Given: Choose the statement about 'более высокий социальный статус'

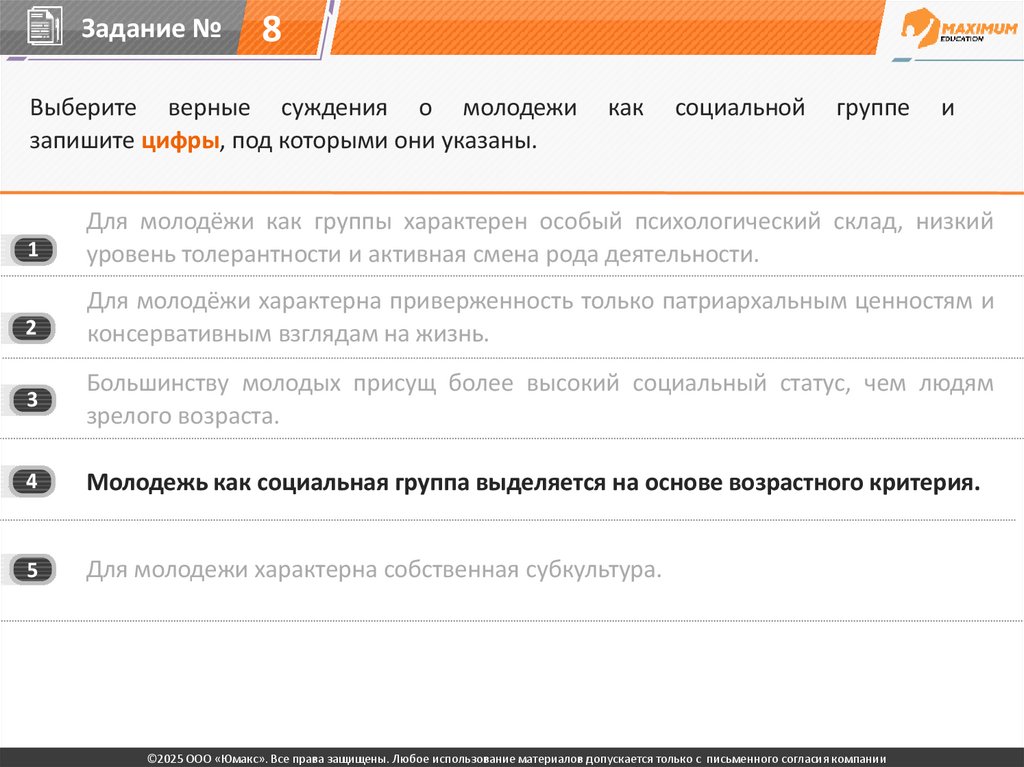Looking at the screenshot, I should click(540, 398).
